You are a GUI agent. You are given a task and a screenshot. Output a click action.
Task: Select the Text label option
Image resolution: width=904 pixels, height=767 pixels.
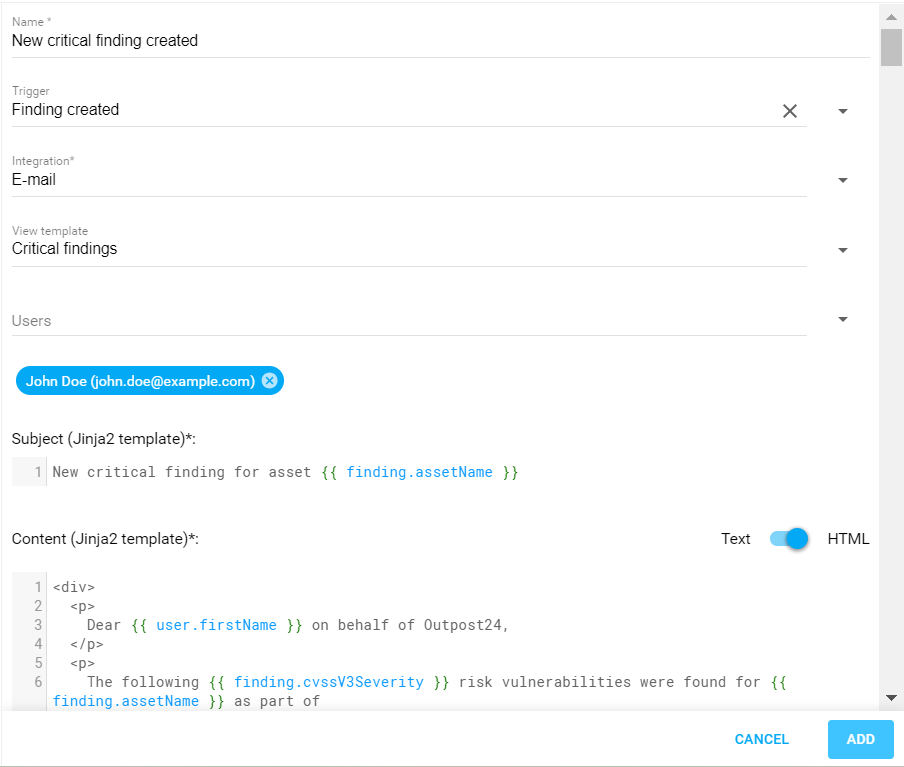[735, 539]
